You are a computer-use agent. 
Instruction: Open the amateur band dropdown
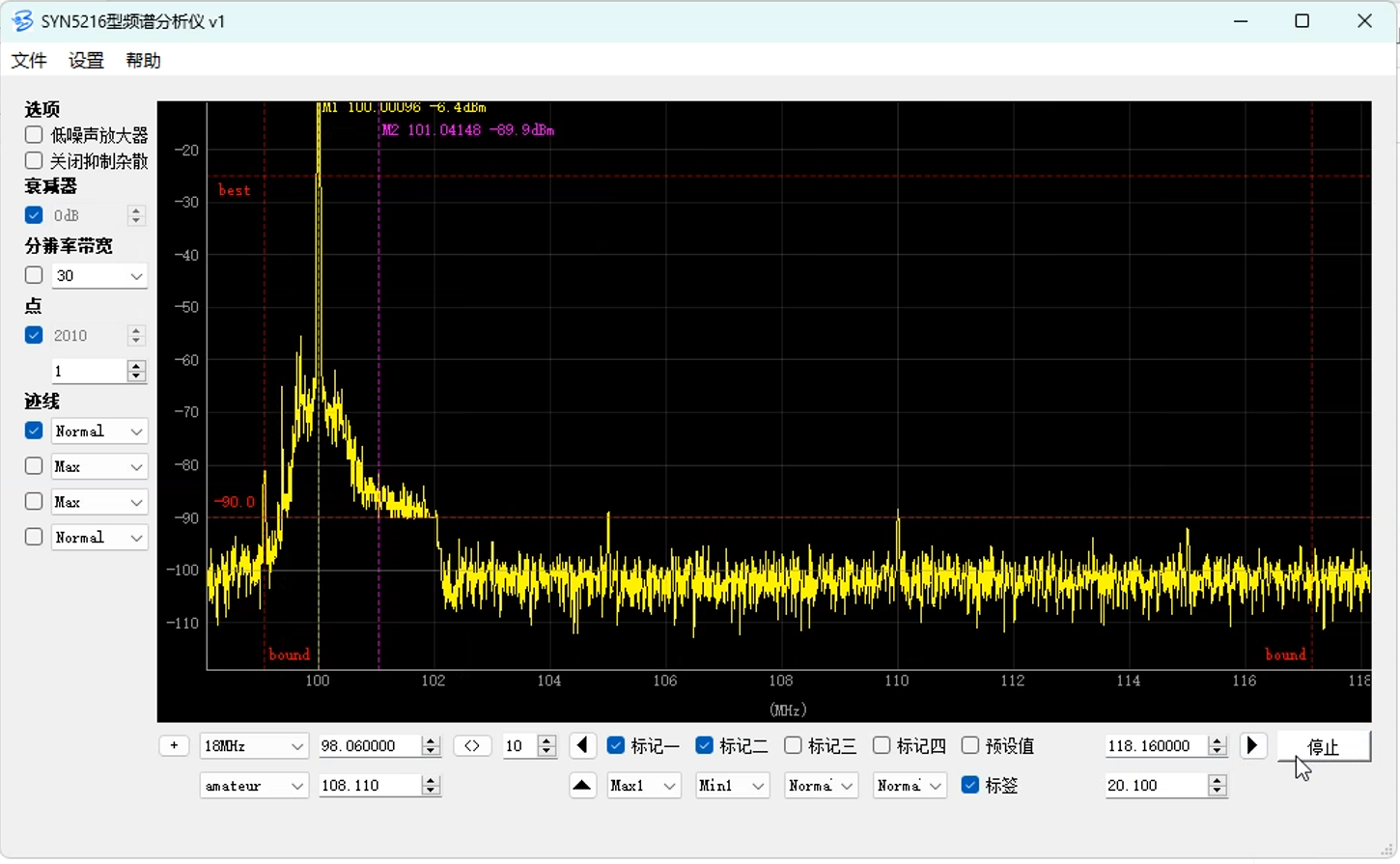tap(254, 785)
